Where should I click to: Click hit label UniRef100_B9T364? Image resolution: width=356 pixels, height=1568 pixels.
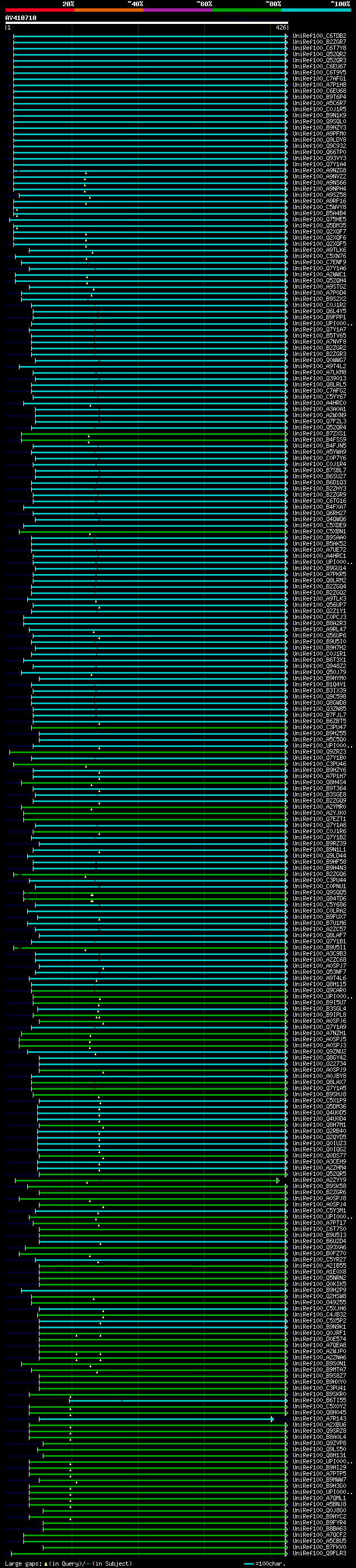319,788
